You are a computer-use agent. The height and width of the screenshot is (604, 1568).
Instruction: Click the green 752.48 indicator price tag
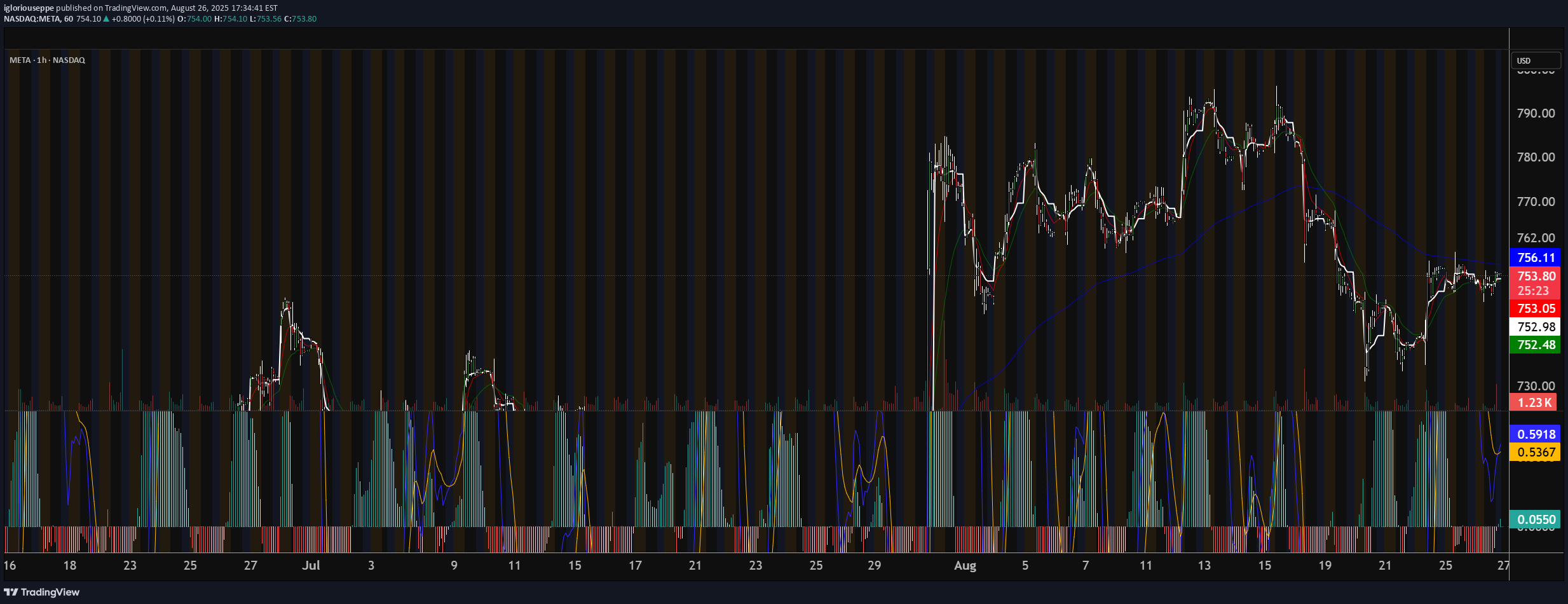point(1535,345)
